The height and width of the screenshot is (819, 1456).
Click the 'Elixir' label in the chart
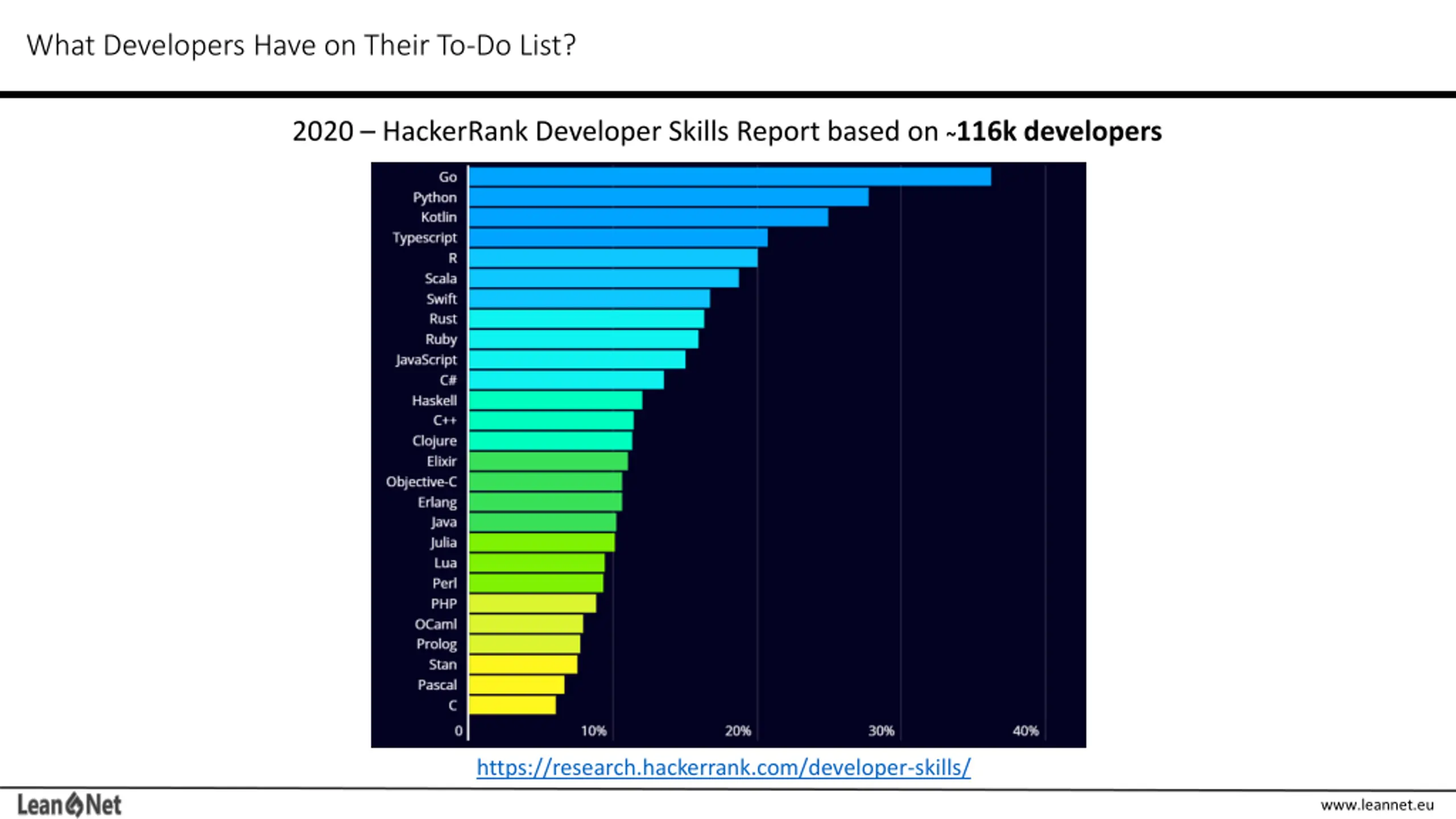point(442,461)
